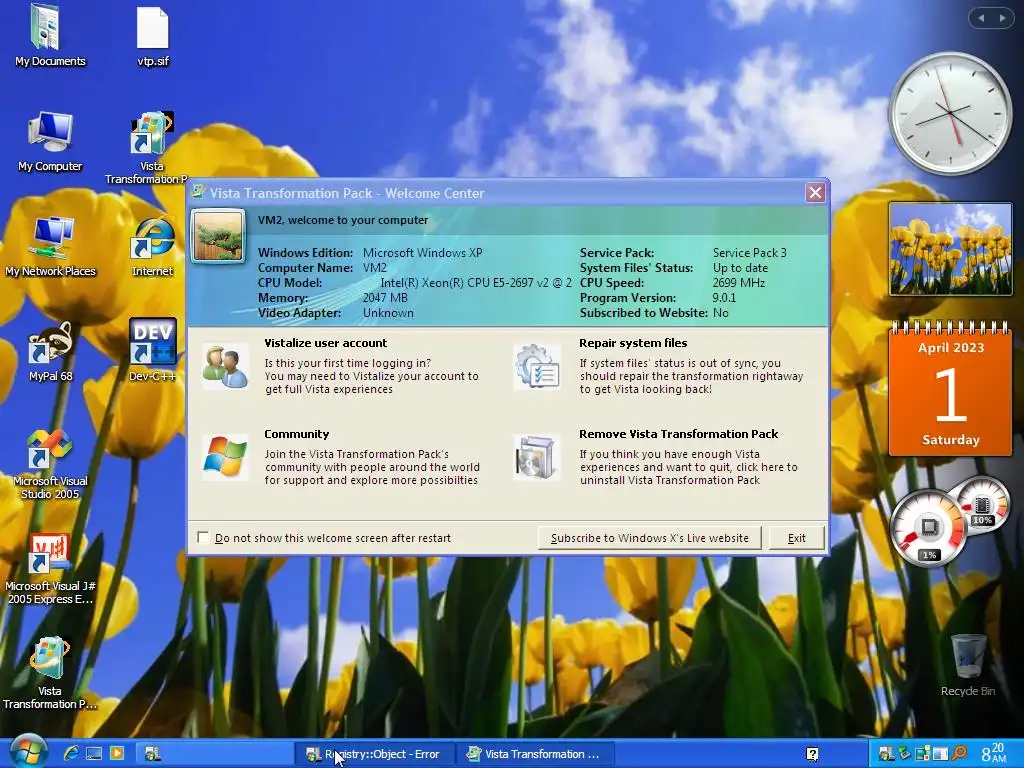
Task: Select the Dev-C++ desktop shortcut
Action: 152,351
